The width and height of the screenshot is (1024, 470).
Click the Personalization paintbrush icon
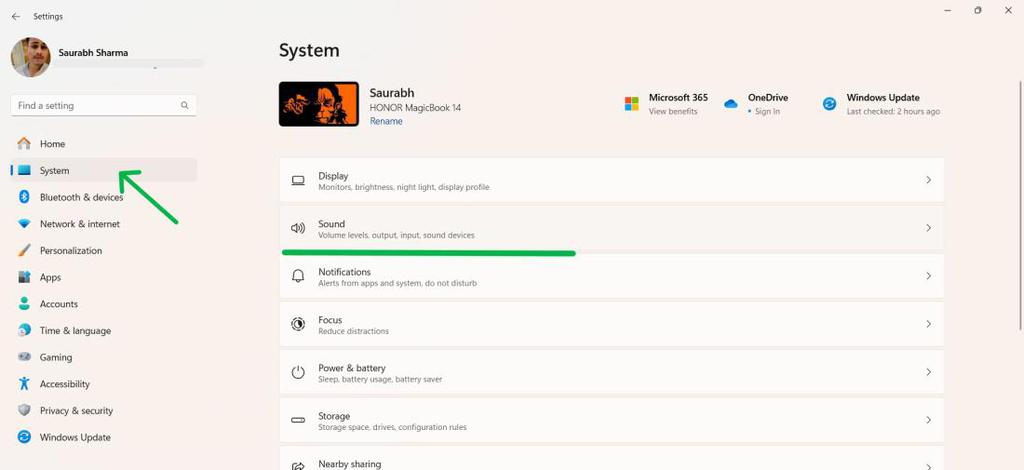24,251
